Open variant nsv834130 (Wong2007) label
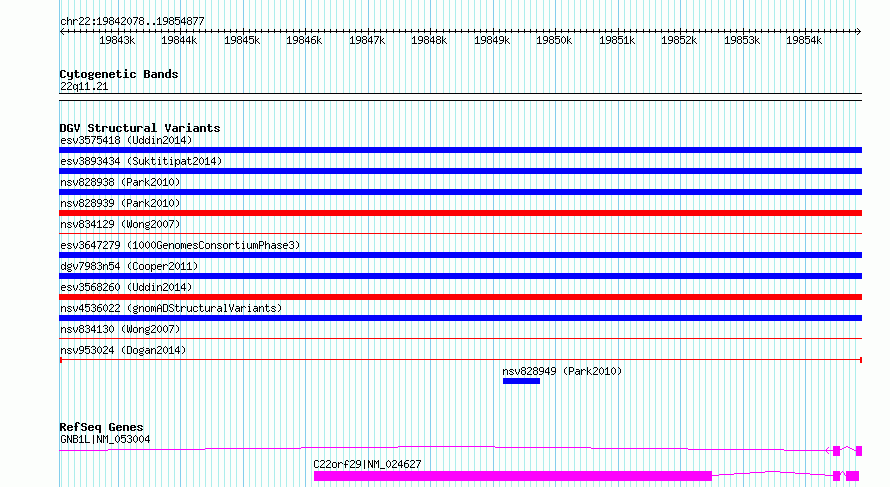 (120, 329)
